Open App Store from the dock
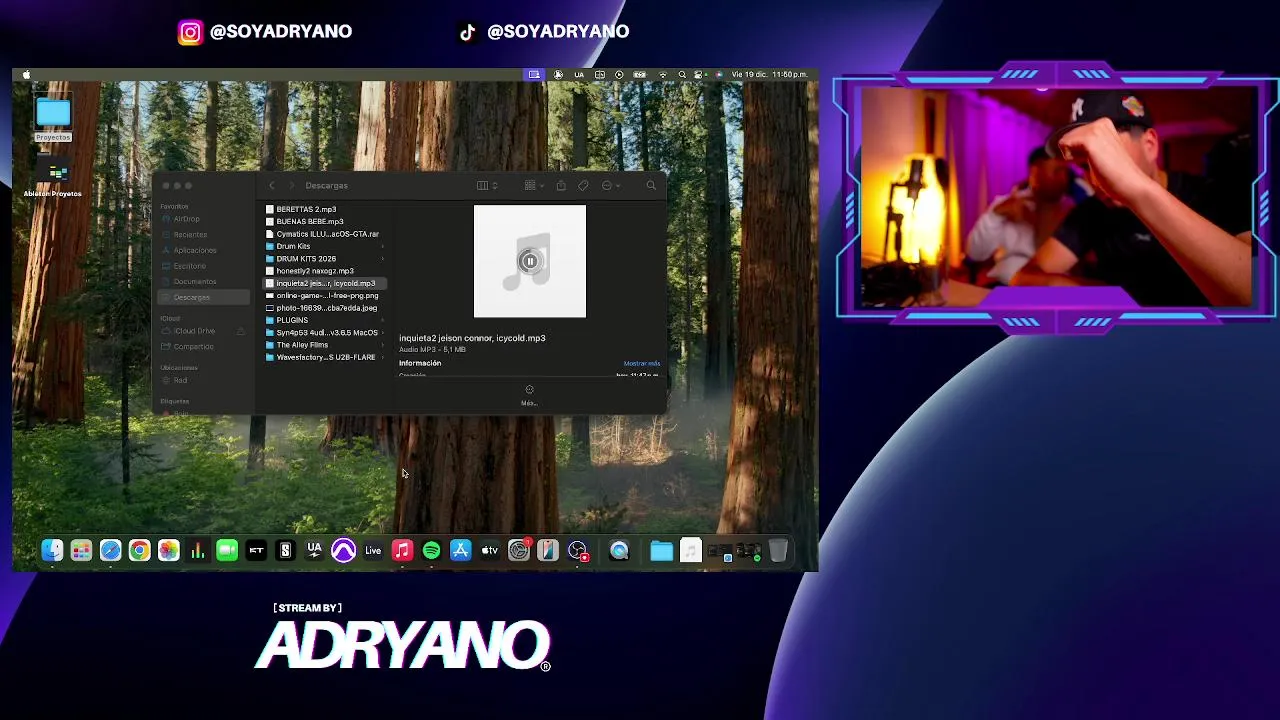This screenshot has width=1280, height=720. point(460,550)
